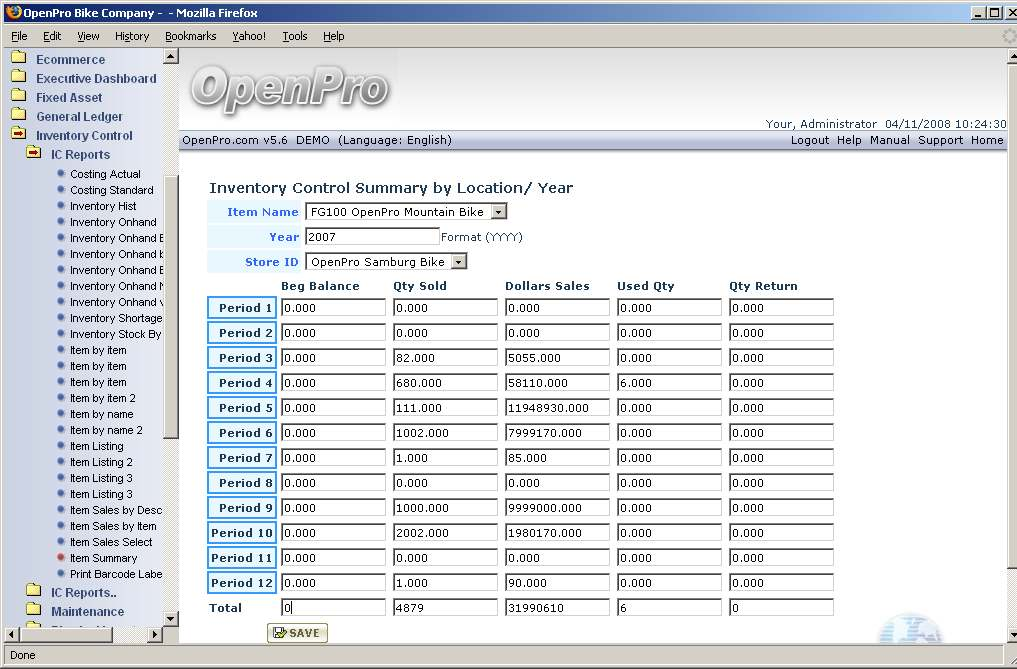Open the Store ID dropdown
1017x669 pixels.
tap(458, 262)
